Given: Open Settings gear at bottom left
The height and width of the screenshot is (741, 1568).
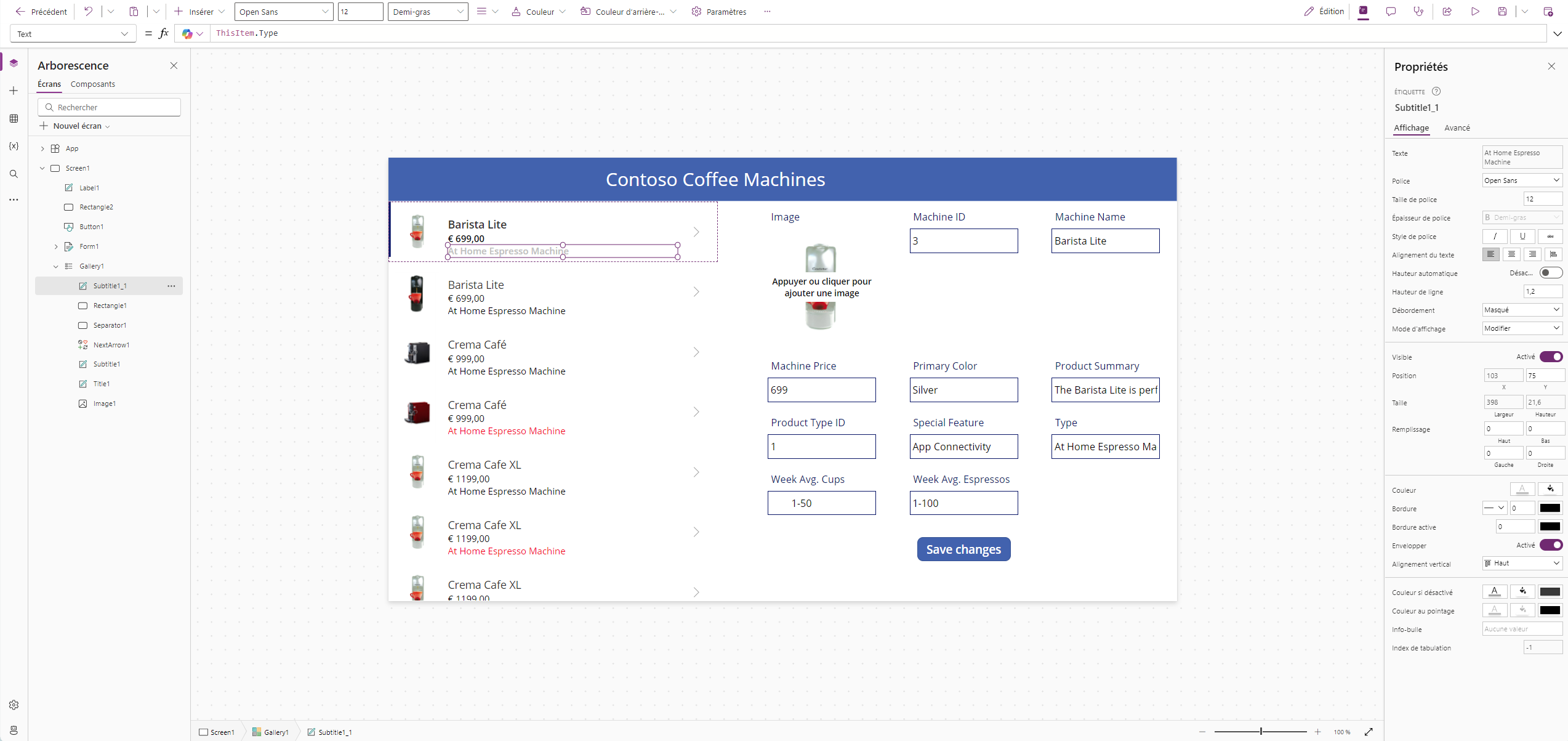Looking at the screenshot, I should click(14, 705).
